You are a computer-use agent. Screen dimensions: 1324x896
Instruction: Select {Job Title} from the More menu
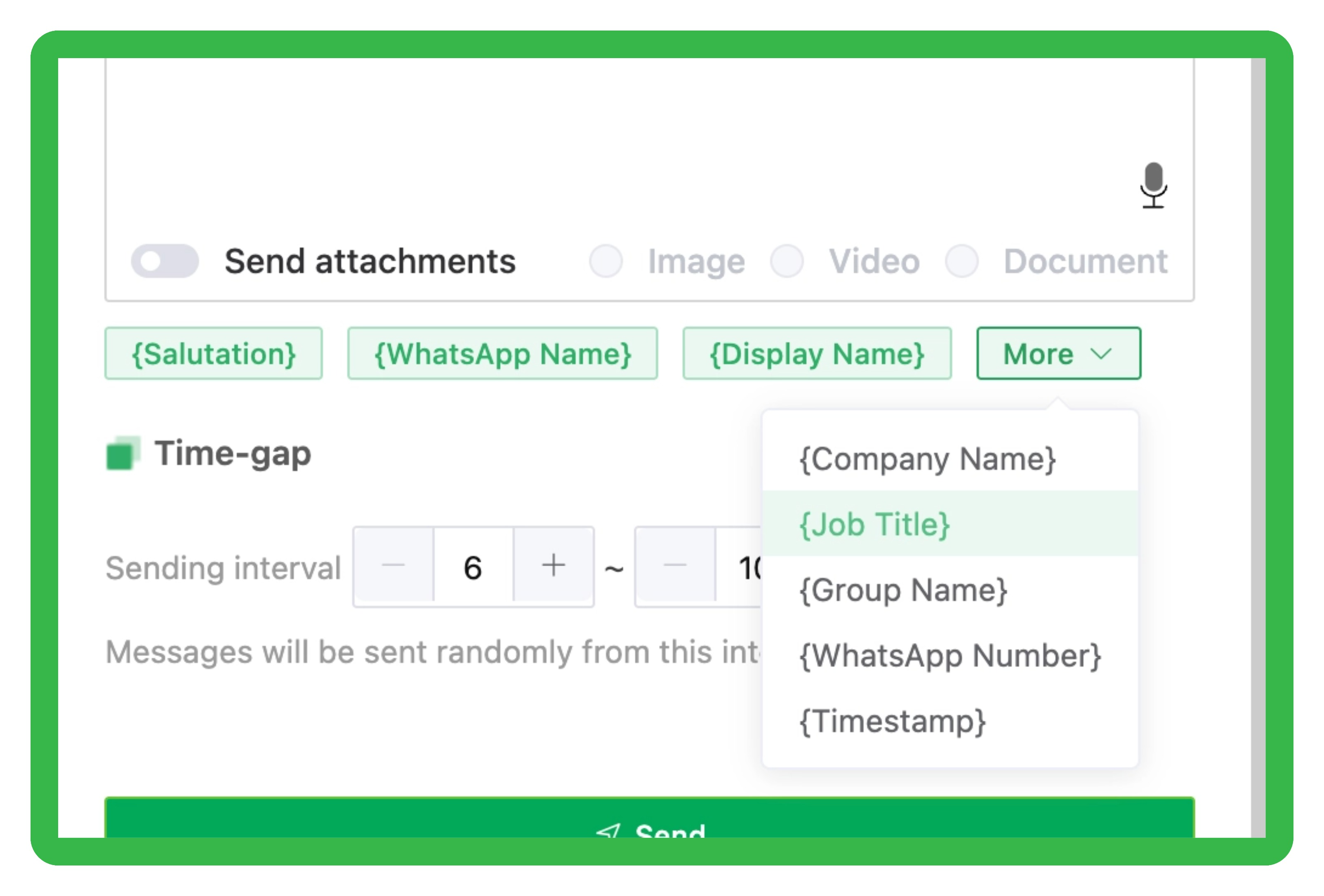click(873, 524)
